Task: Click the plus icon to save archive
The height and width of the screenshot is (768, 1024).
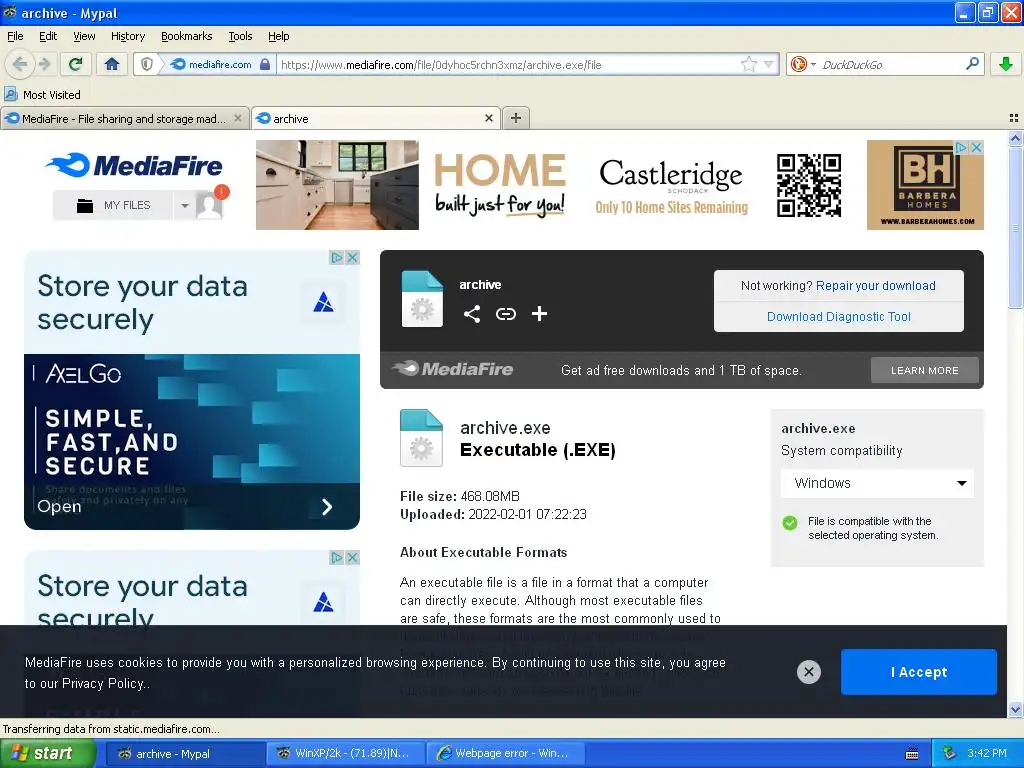Action: tap(539, 314)
